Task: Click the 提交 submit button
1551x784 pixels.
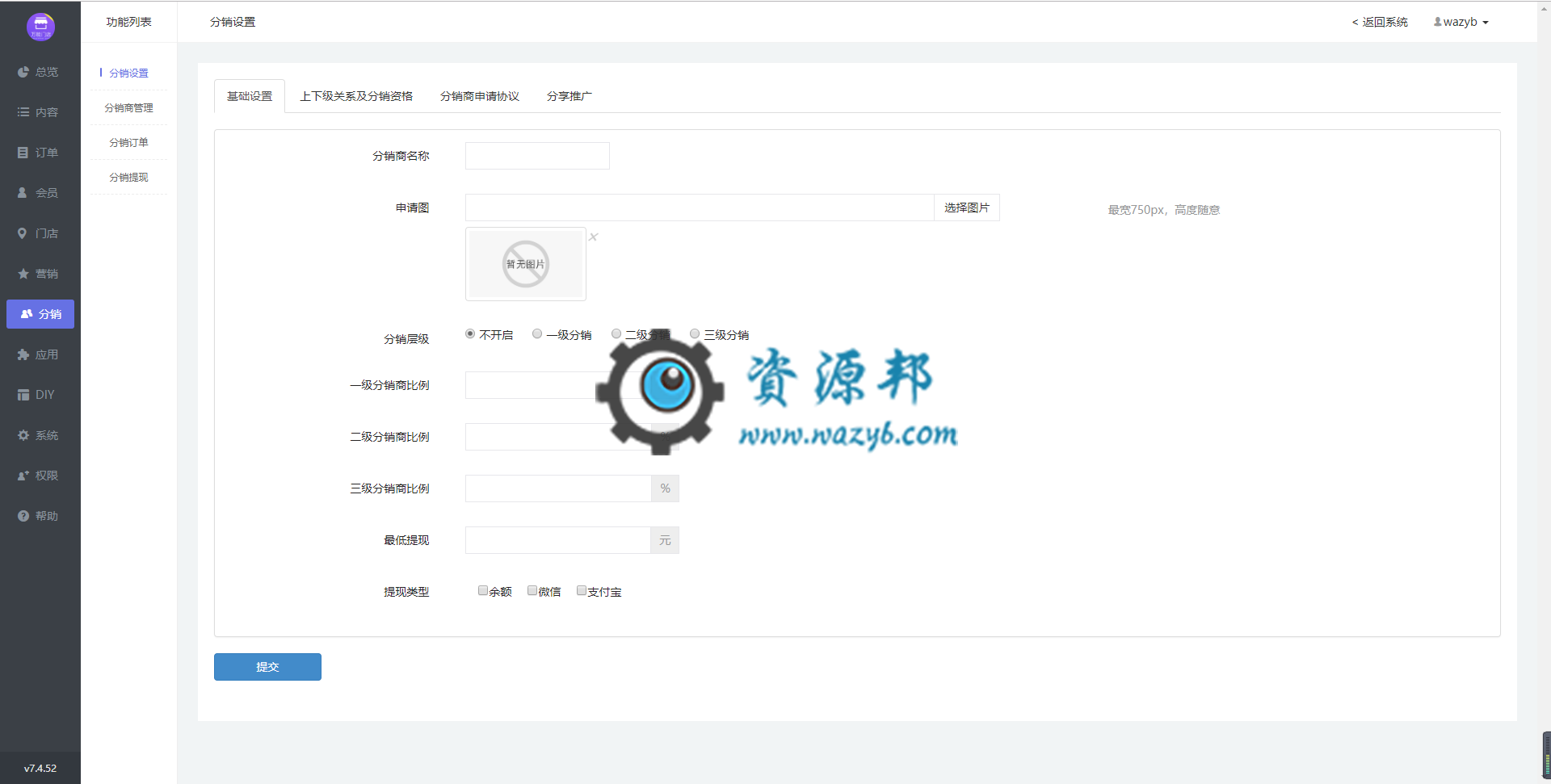Action: (x=267, y=667)
